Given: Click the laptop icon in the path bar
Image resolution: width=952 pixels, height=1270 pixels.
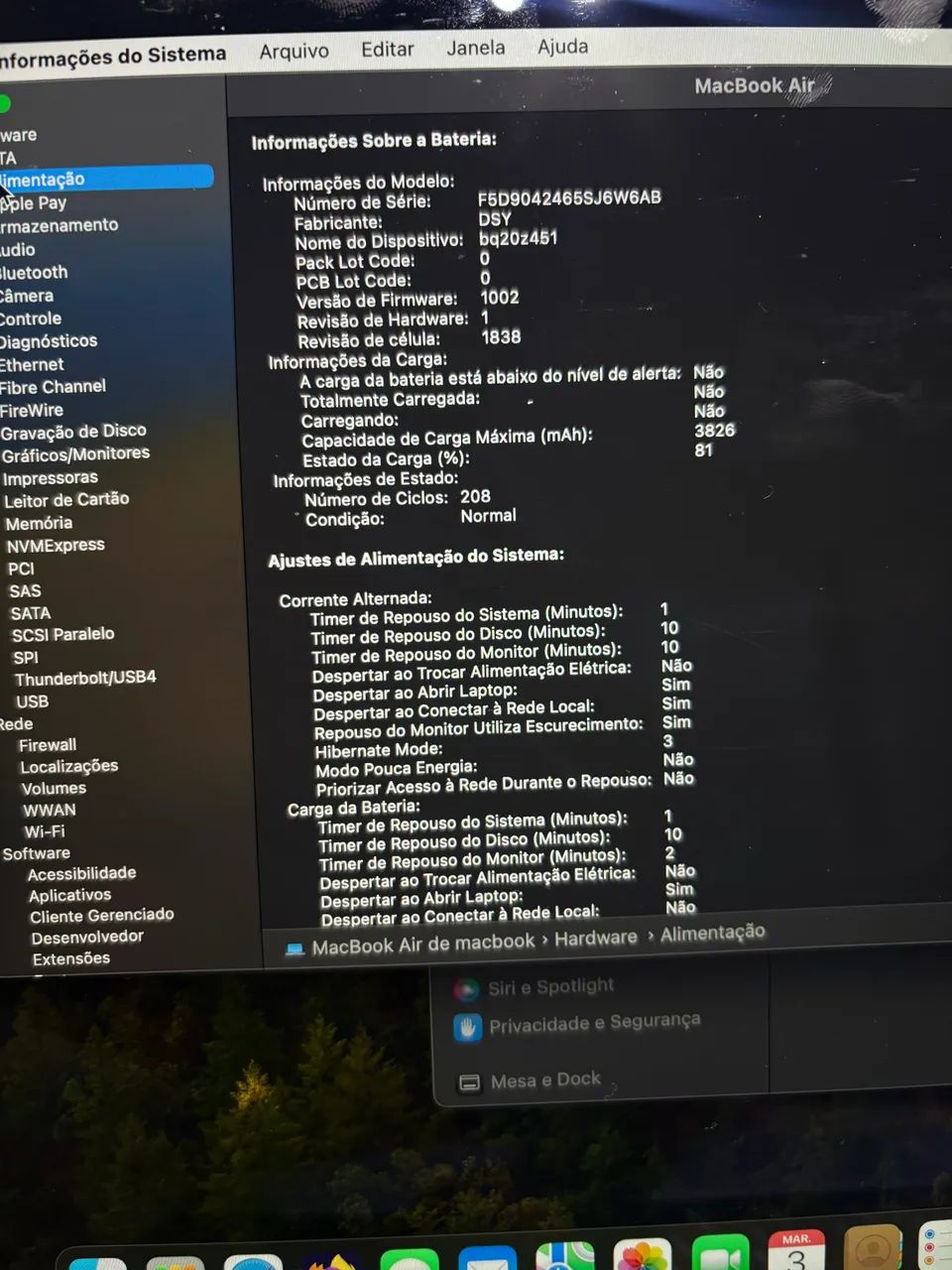Looking at the screenshot, I should [295, 950].
